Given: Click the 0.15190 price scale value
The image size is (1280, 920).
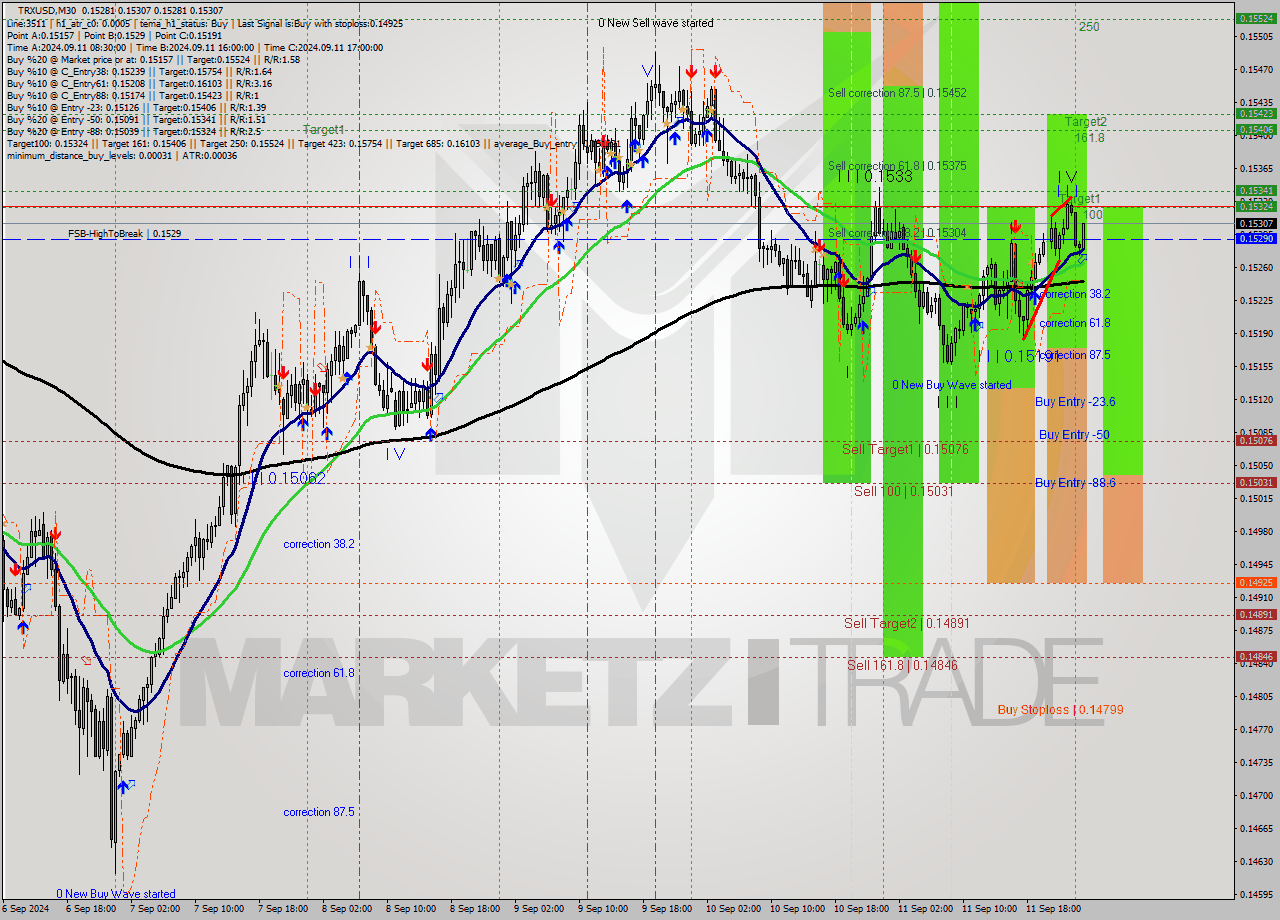Looking at the screenshot, I should click(1256, 334).
